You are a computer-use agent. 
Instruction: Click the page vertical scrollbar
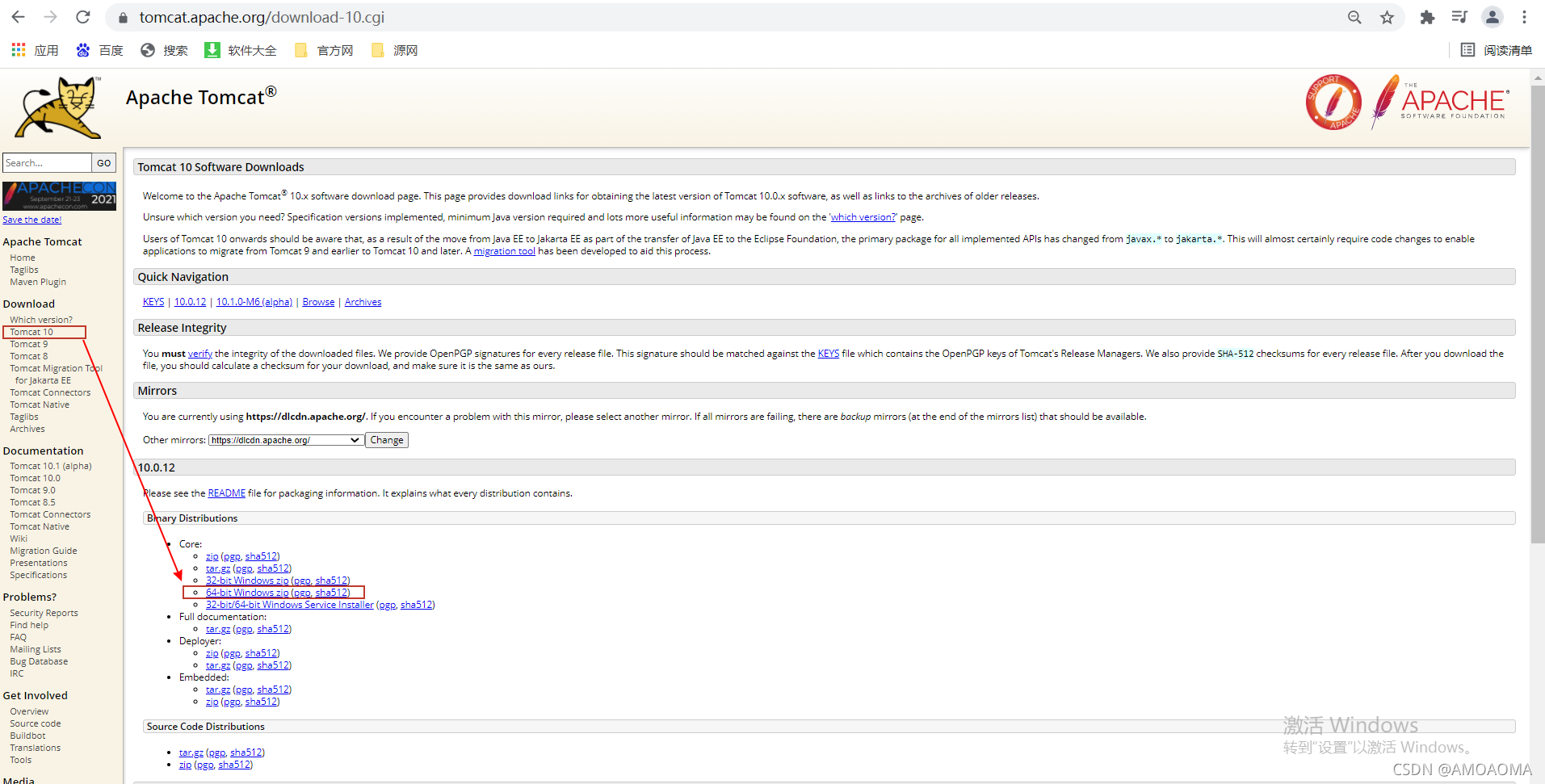1538,315
